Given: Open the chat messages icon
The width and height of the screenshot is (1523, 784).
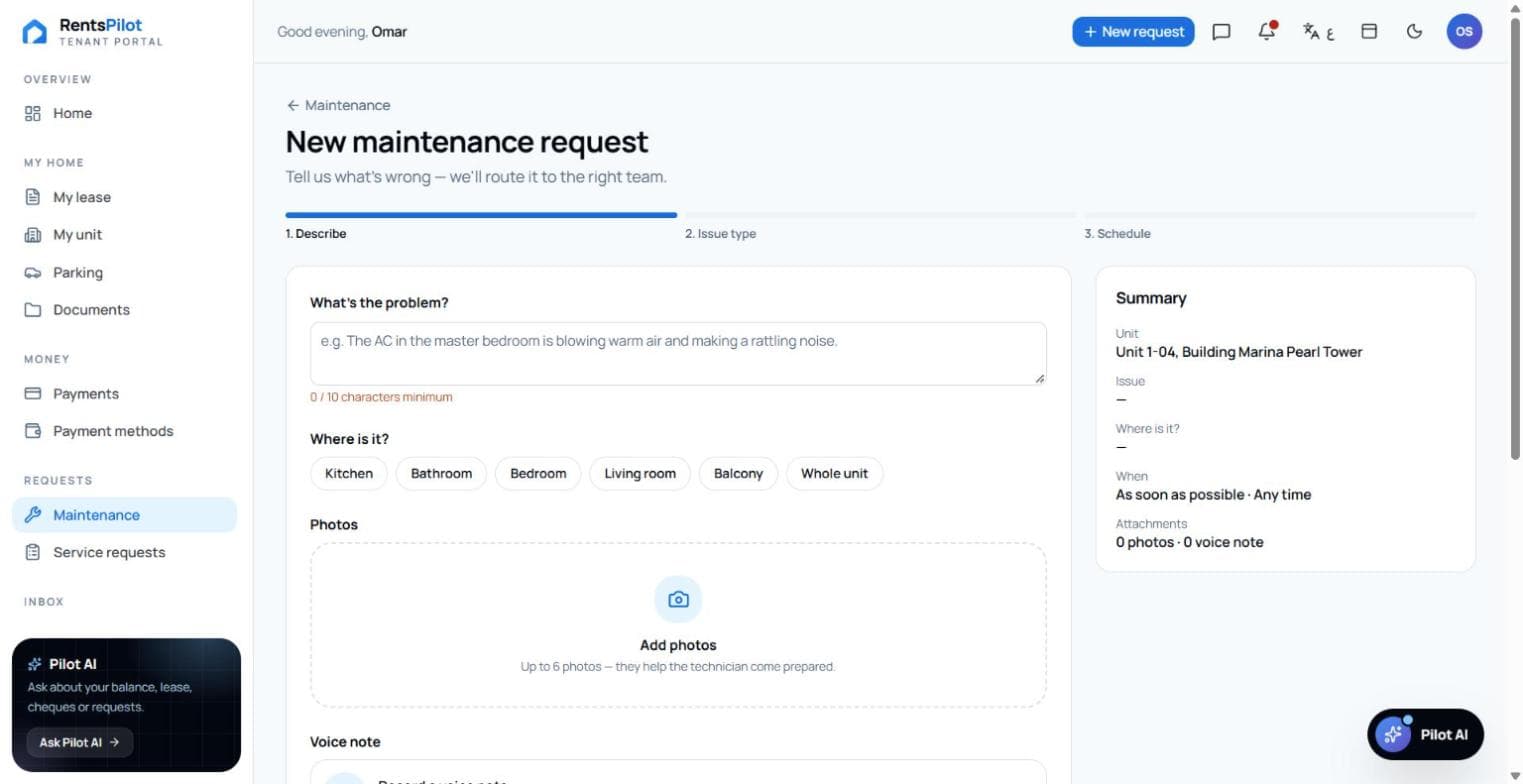Looking at the screenshot, I should (1221, 32).
